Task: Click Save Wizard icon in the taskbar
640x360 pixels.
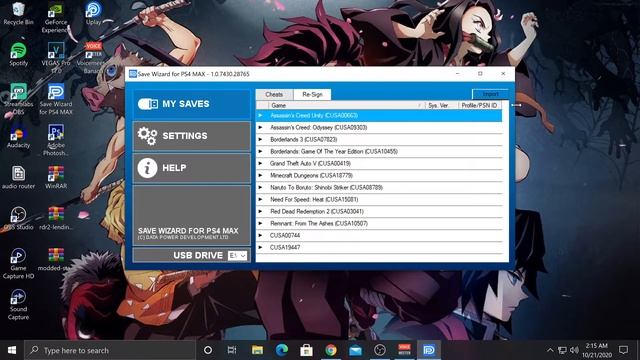Action: (x=429, y=350)
